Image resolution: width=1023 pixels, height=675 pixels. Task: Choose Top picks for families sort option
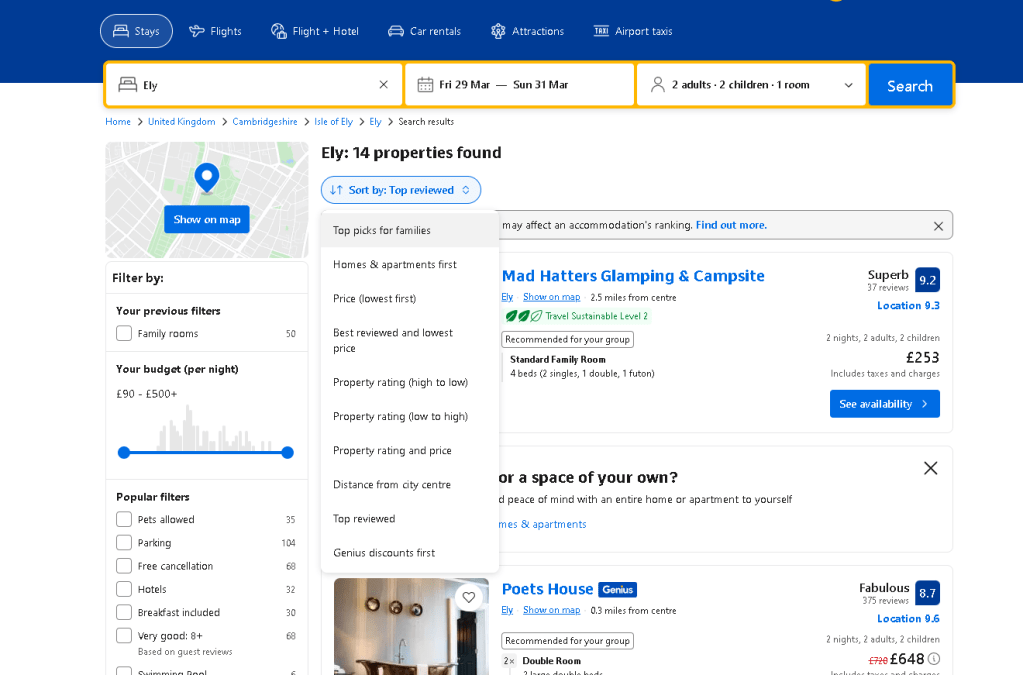[410, 230]
